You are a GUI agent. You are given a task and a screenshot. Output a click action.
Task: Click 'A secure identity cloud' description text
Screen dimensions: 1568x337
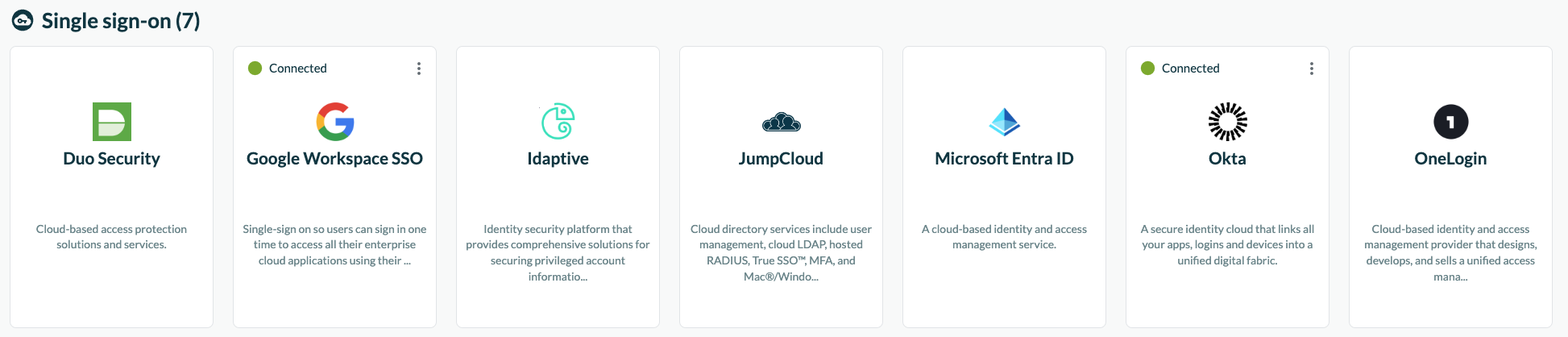tap(1228, 245)
